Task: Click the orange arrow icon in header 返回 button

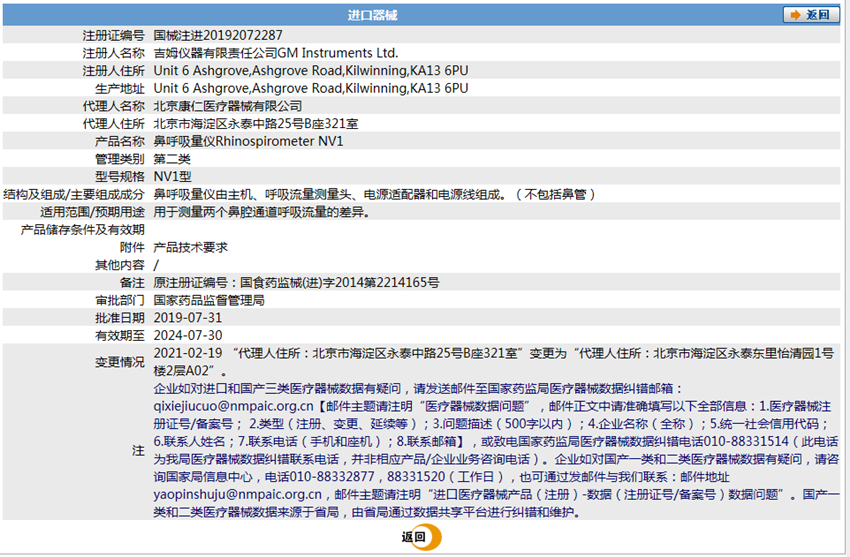Action: tap(795, 15)
